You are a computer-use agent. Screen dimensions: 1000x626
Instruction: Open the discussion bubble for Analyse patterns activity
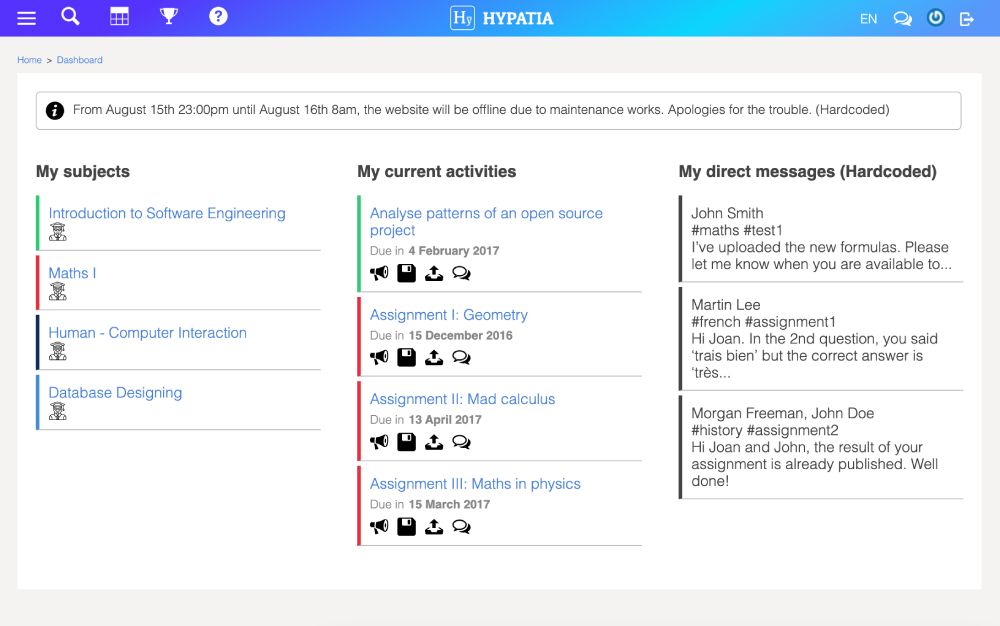pyautogui.click(x=461, y=273)
